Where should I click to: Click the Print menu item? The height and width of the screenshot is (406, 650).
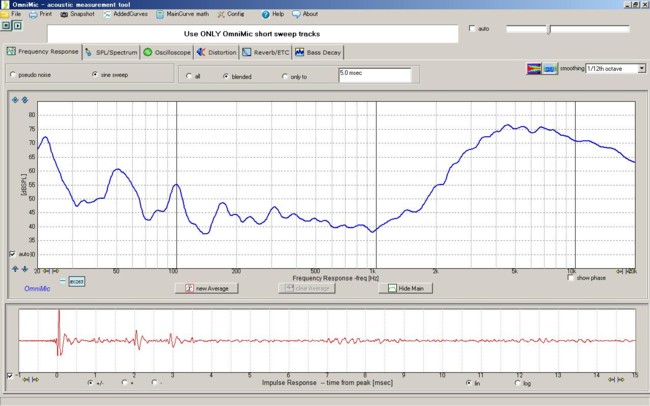40,14
